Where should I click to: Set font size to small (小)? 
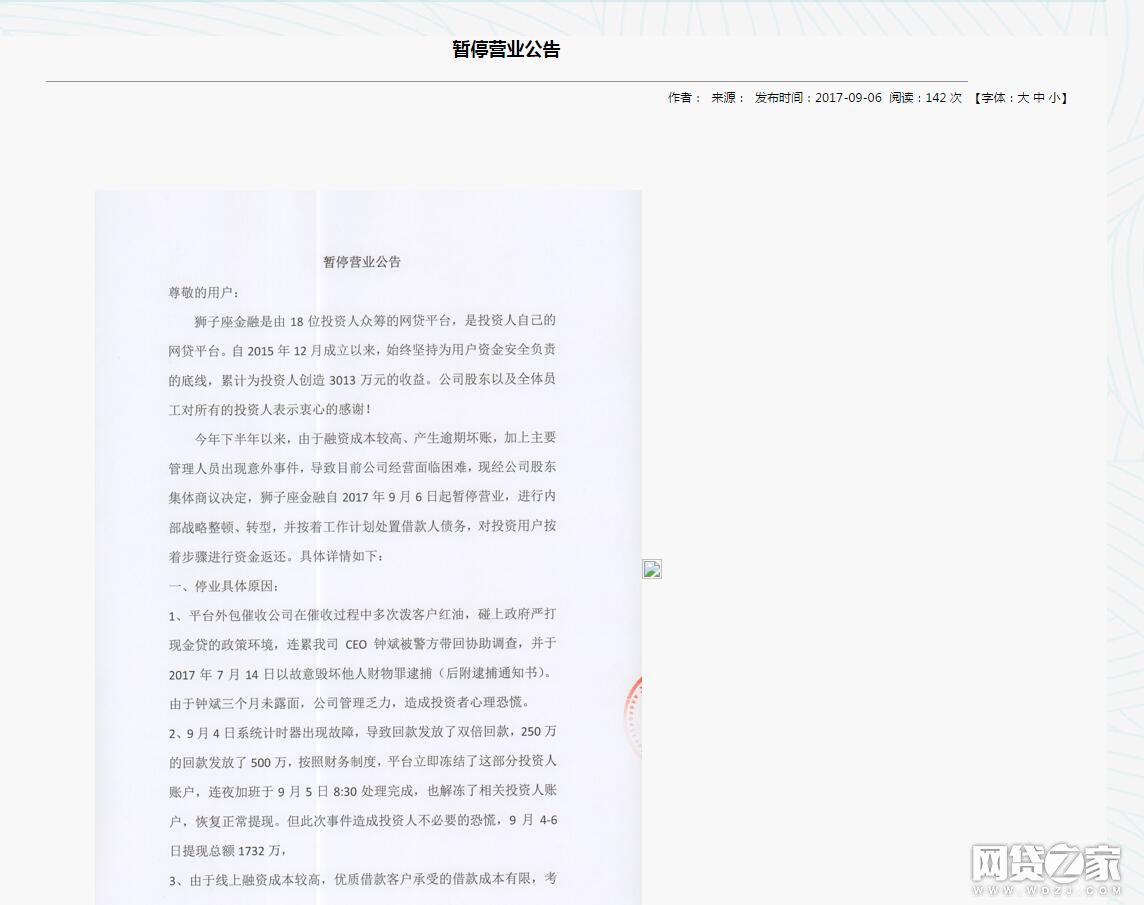pos(1055,98)
